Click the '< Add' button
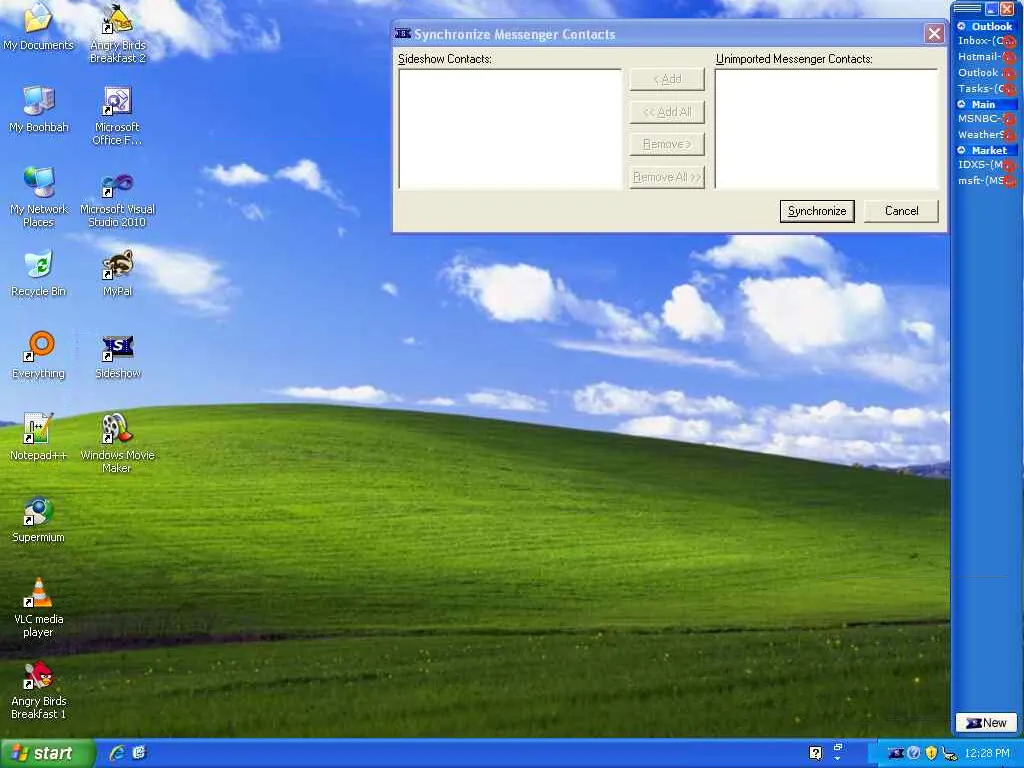The image size is (1024, 768). click(667, 79)
